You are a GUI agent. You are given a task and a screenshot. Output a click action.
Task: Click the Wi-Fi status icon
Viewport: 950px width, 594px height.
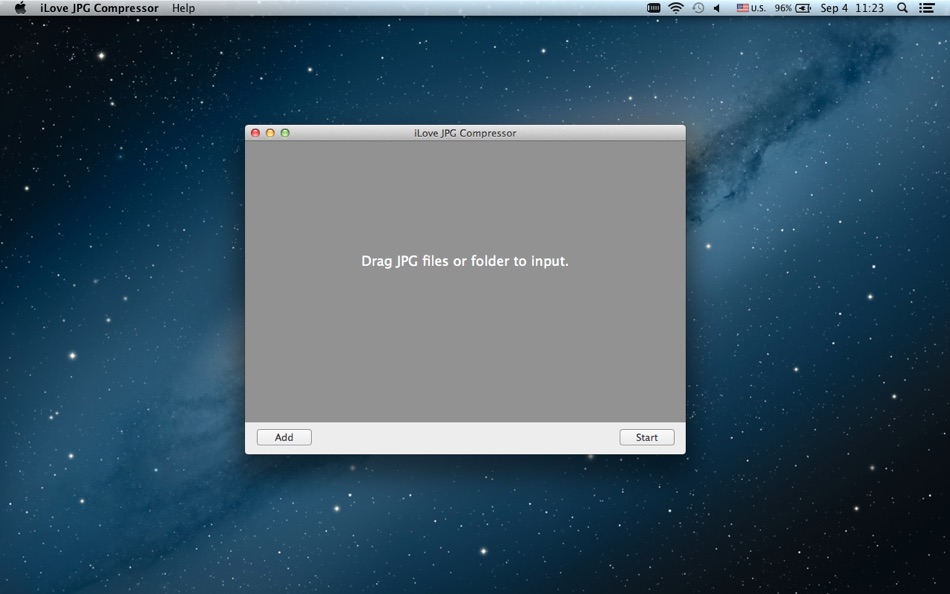(676, 8)
